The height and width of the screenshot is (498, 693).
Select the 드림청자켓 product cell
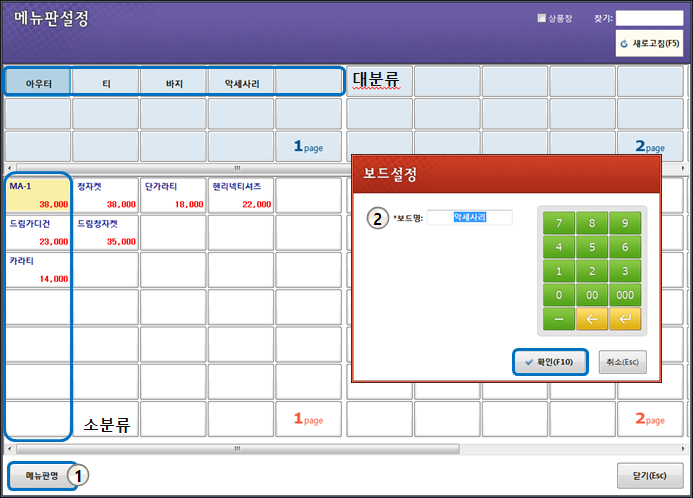coord(106,232)
